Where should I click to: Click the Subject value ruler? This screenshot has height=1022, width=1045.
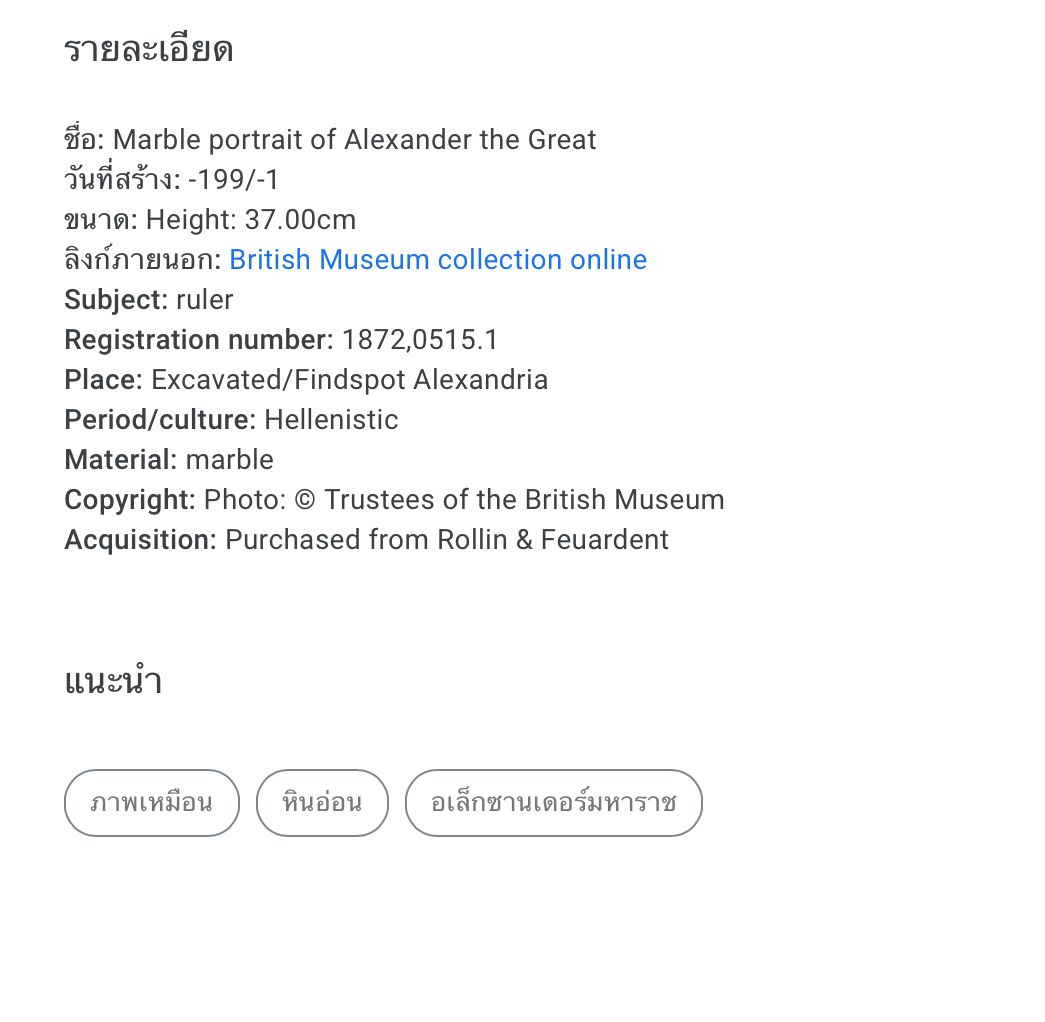tap(205, 300)
